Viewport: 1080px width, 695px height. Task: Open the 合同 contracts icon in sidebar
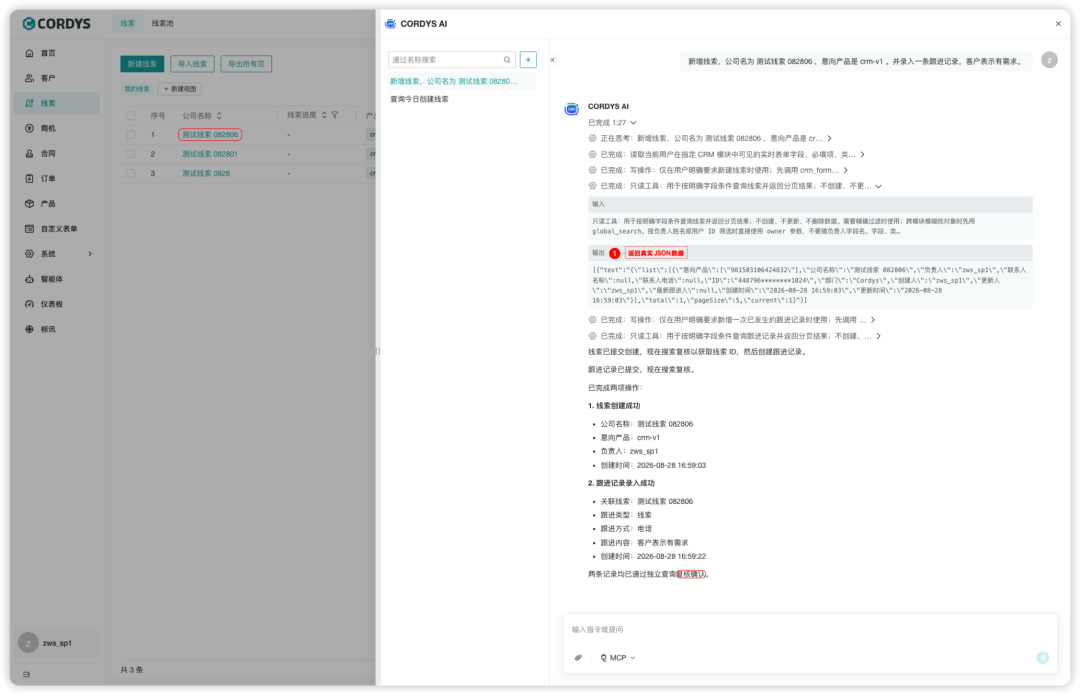pos(29,154)
